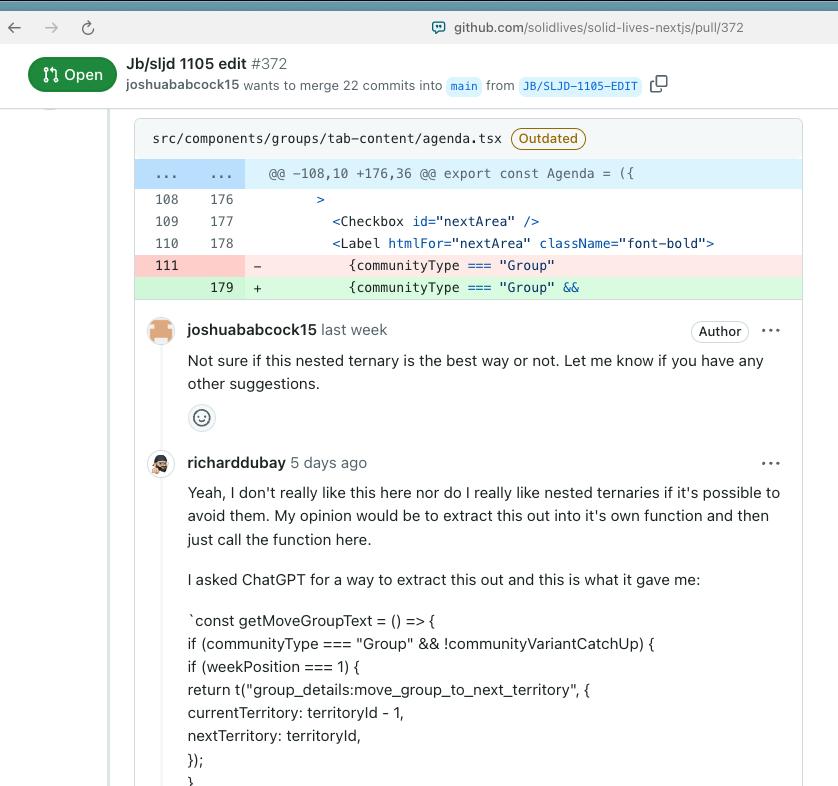Open the agenda.tsx file path link
The height and width of the screenshot is (786, 838).
(x=327, y=139)
